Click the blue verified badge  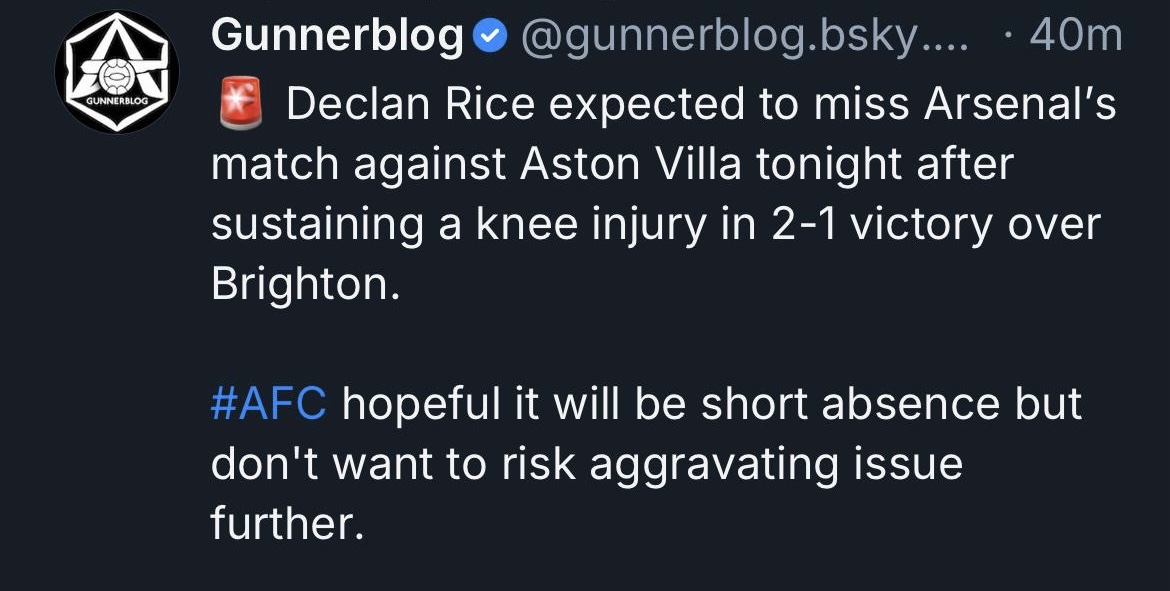[x=487, y=38]
